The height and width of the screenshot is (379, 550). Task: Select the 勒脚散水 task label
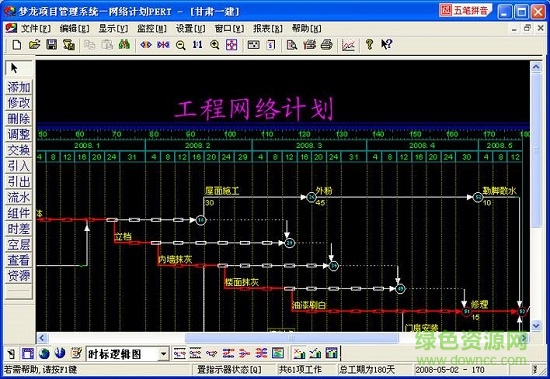[x=499, y=191]
